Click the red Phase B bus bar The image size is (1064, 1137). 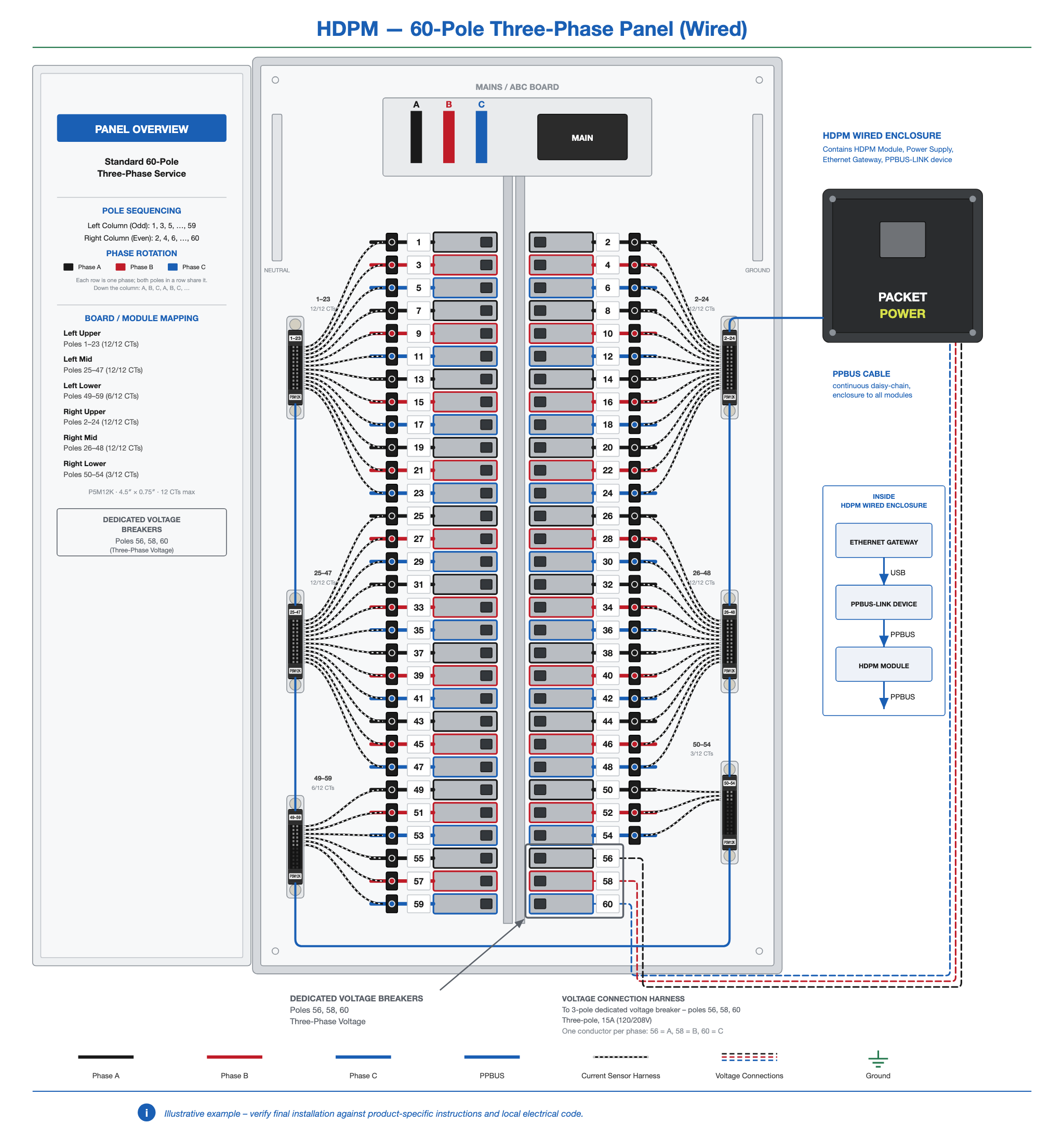tap(449, 137)
